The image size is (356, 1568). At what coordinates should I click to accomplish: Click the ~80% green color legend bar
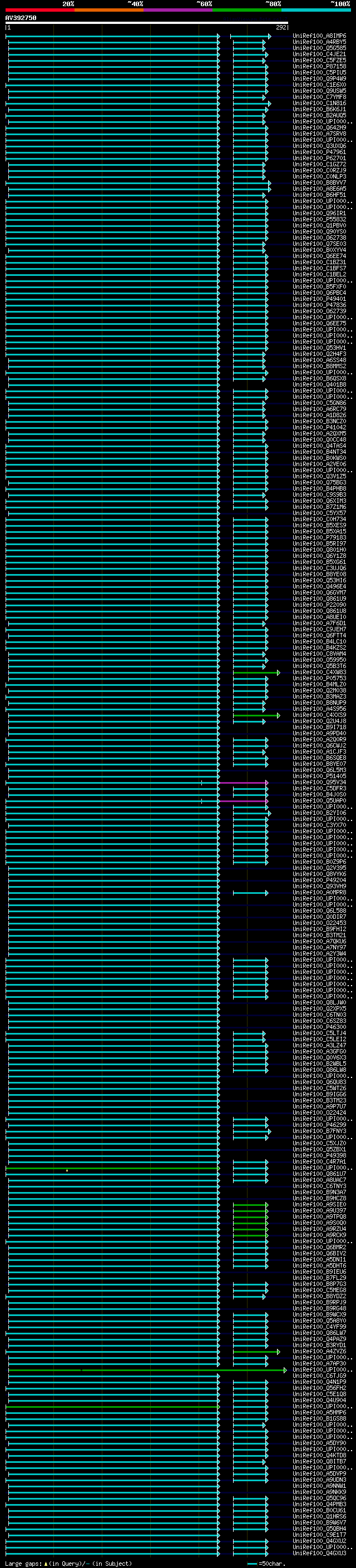(x=247, y=10)
